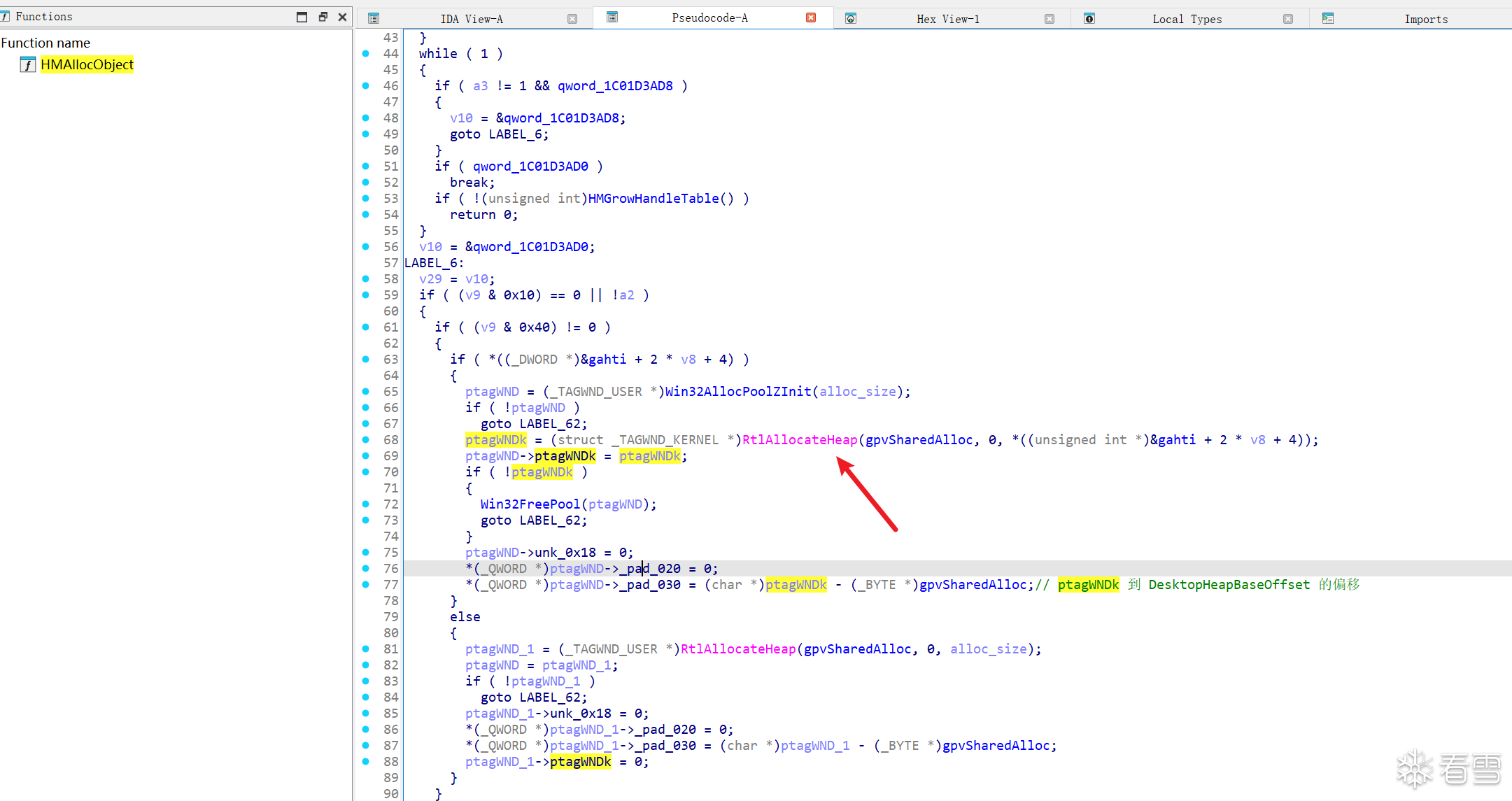Click the Imports tab icon

point(1328,19)
